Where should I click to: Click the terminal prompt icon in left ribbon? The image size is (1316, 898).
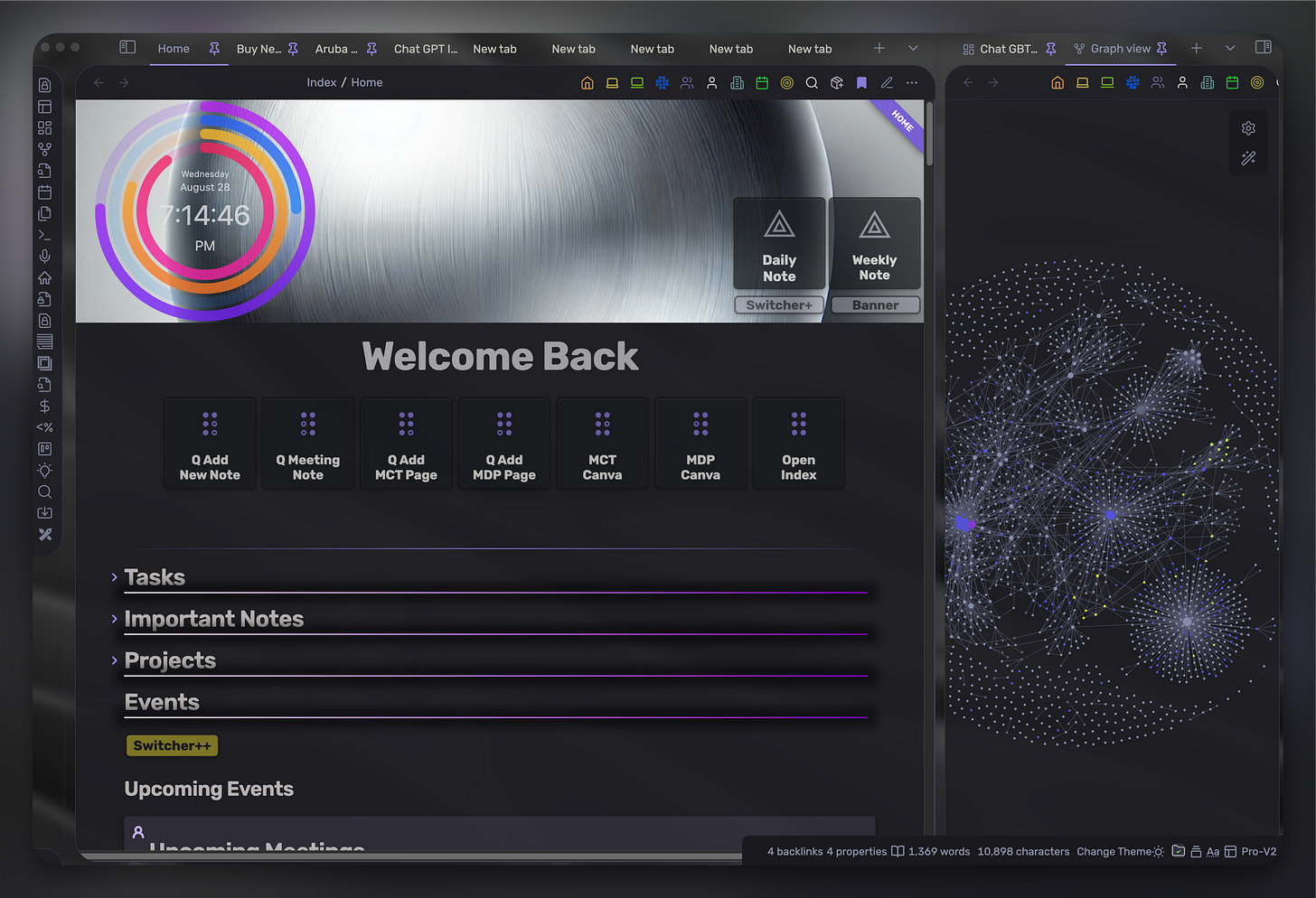(44, 235)
